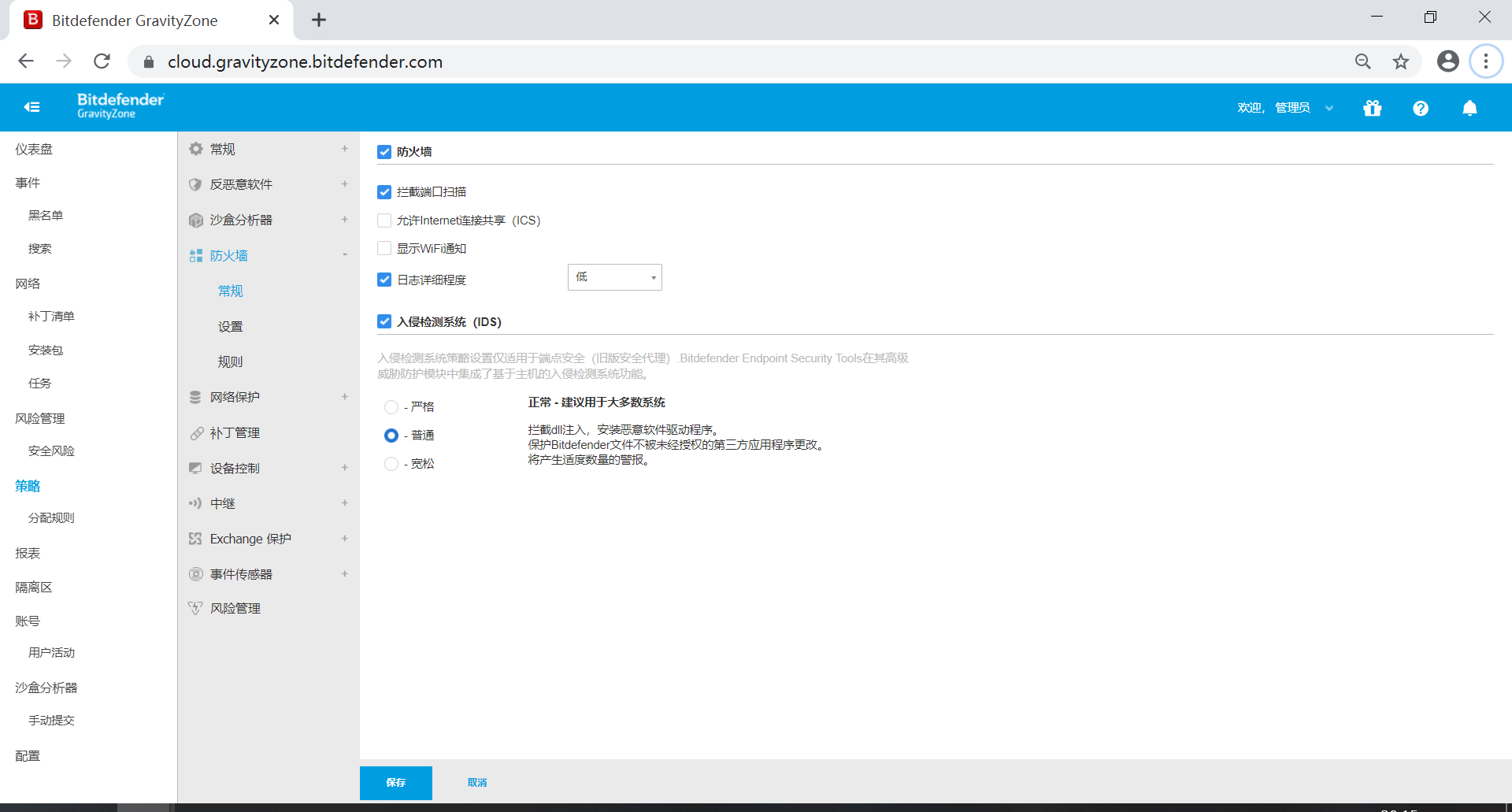Click the Exchange 保护 icon

click(195, 539)
